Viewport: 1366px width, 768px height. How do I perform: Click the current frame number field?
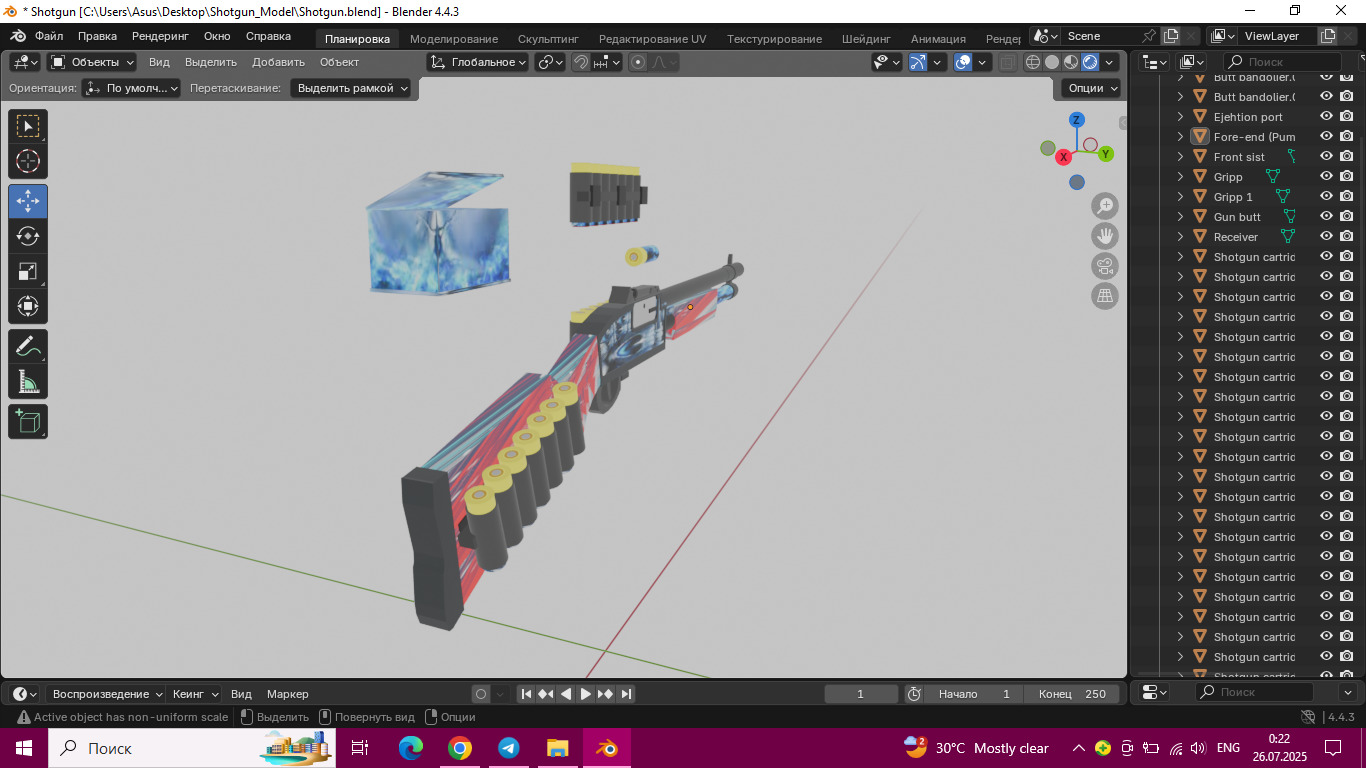pyautogui.click(x=861, y=694)
